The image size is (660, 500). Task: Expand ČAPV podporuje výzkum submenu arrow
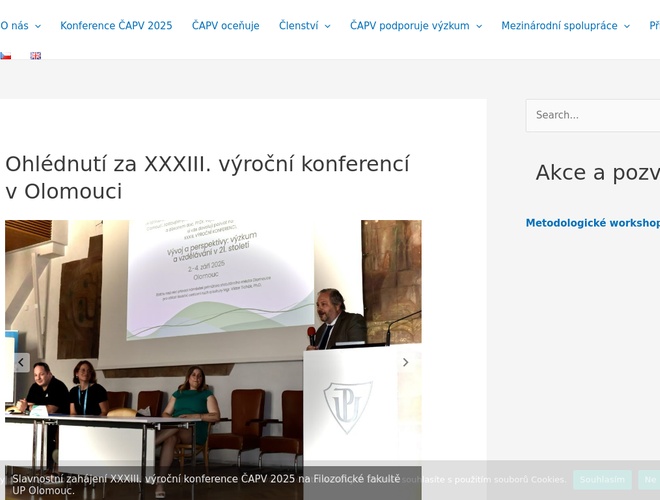pos(478,26)
